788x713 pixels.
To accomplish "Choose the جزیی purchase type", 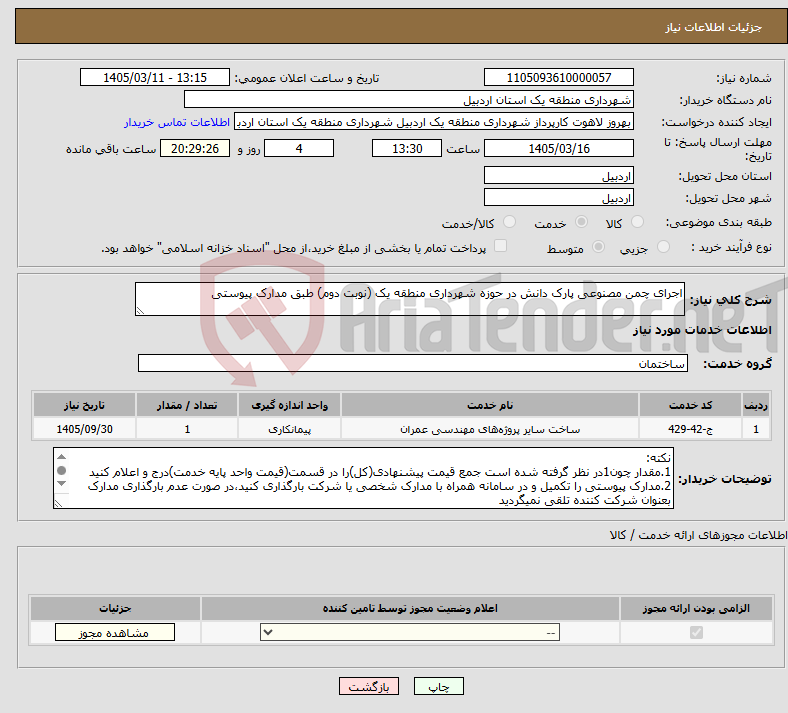I will (663, 247).
